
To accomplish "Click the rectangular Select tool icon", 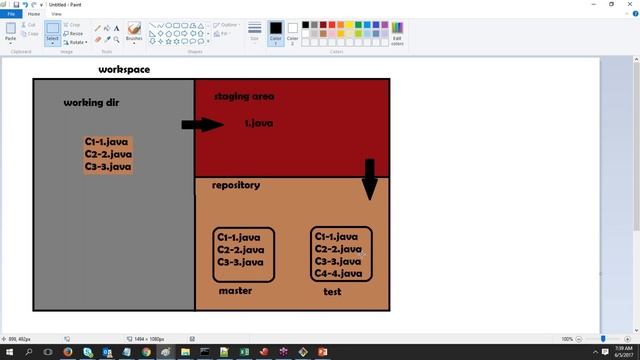I will point(52,28).
